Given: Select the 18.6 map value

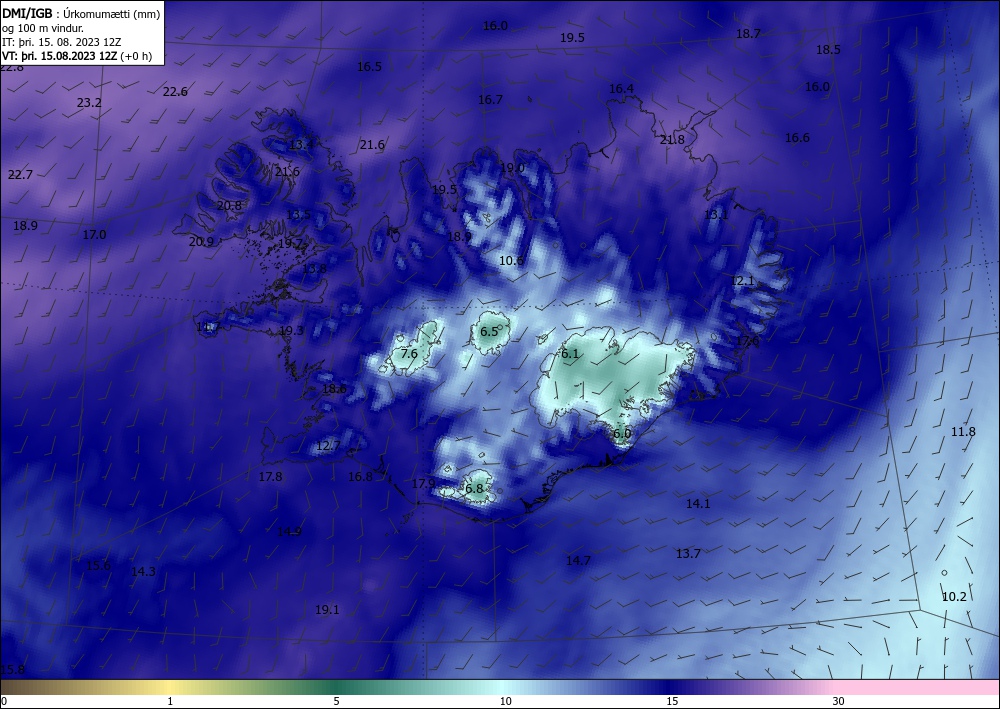Looking at the screenshot, I should coord(334,389).
